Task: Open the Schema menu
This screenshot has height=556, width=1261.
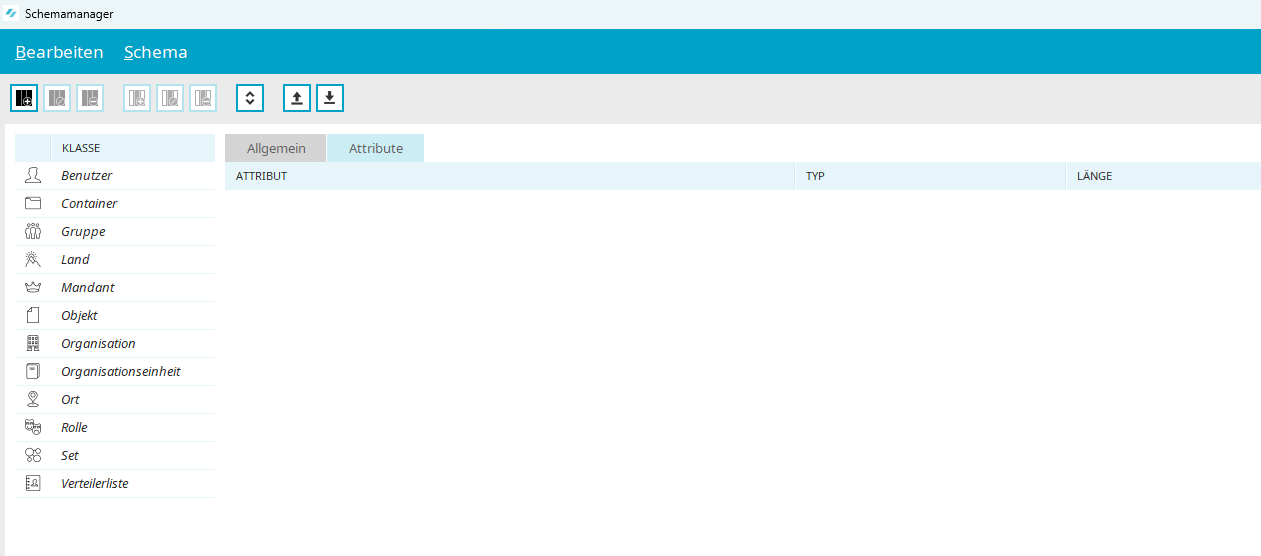Action: pos(155,52)
